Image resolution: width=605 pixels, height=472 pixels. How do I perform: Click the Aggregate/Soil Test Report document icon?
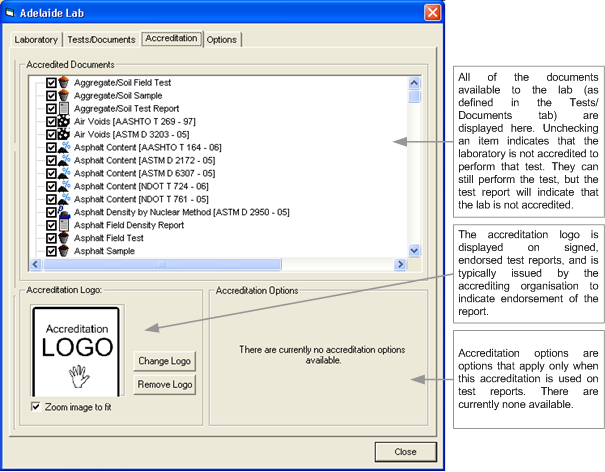click(x=64, y=108)
